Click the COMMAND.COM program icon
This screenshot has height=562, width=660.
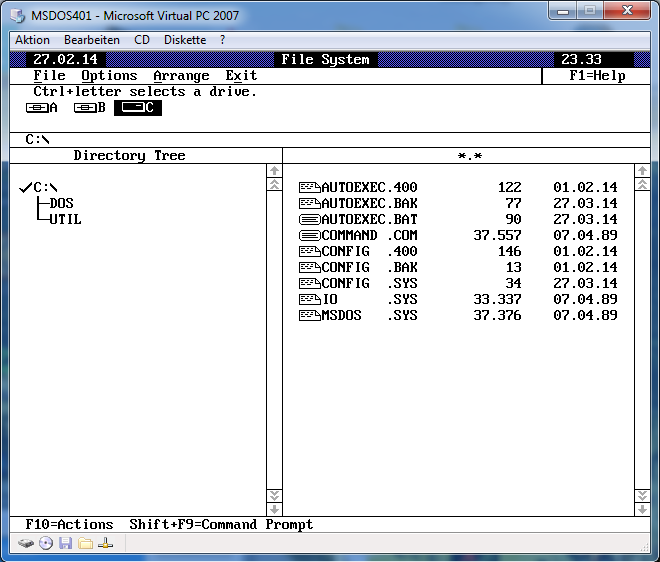click(x=309, y=235)
